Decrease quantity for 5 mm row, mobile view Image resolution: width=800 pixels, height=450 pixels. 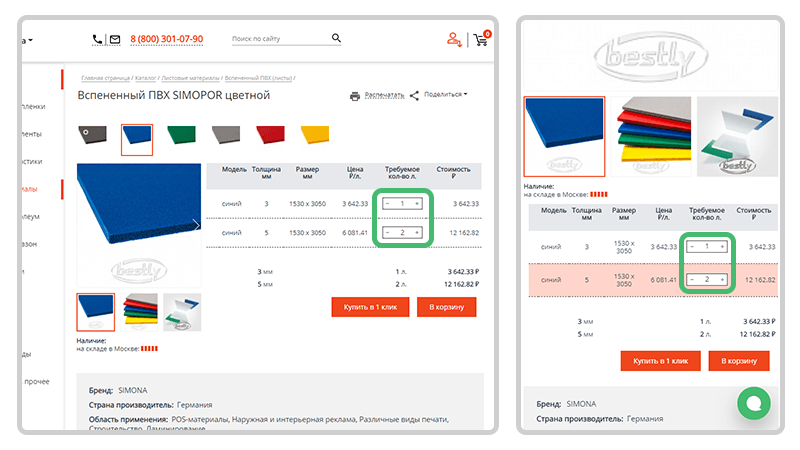(x=692, y=279)
